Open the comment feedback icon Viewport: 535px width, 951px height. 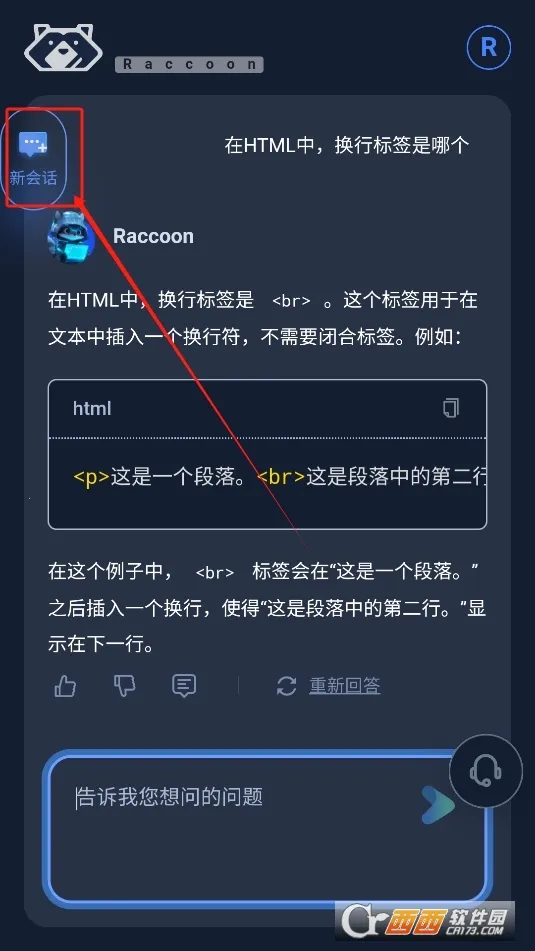tap(184, 686)
